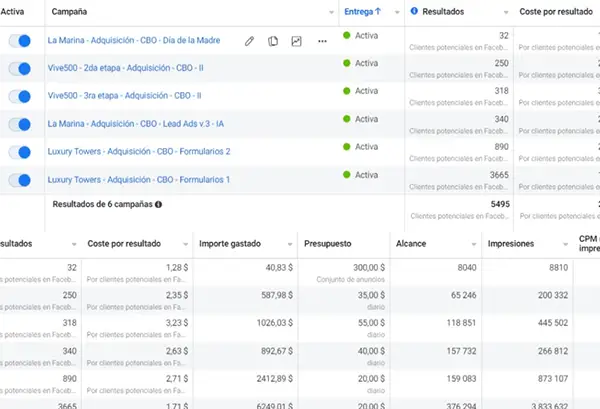
Task: Switch off the Vive500 3ra etapa toggle slider
Action: click(19, 97)
